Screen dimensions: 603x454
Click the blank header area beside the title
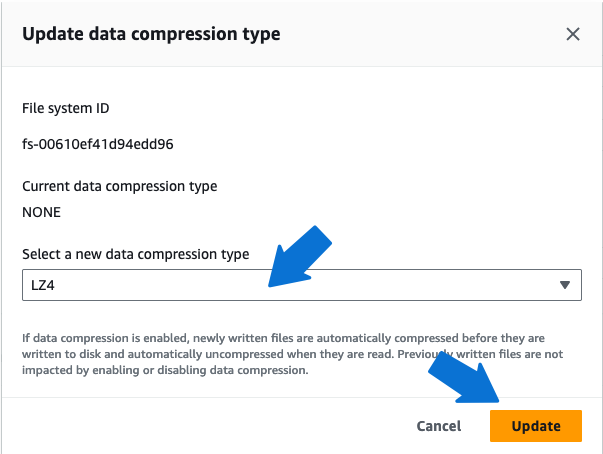[x=420, y=34]
